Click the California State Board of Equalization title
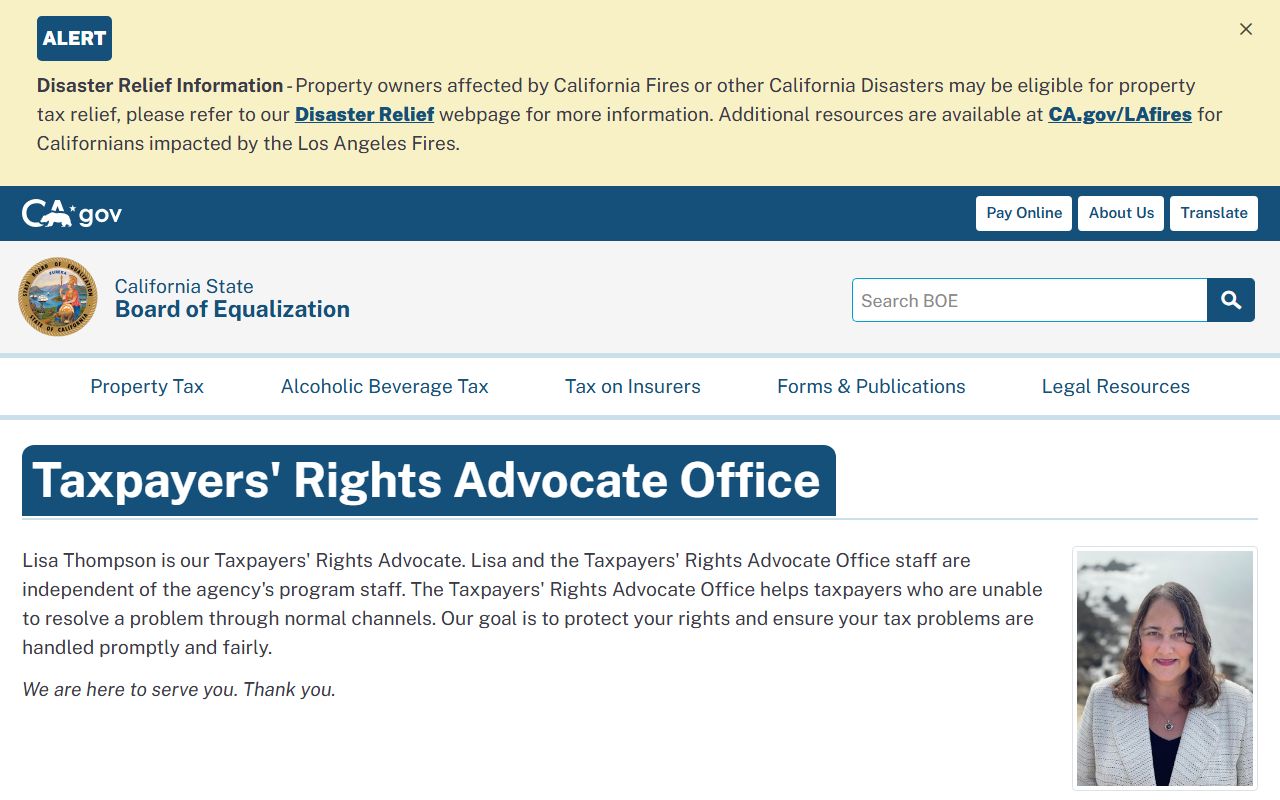The image size is (1280, 800). (232, 298)
